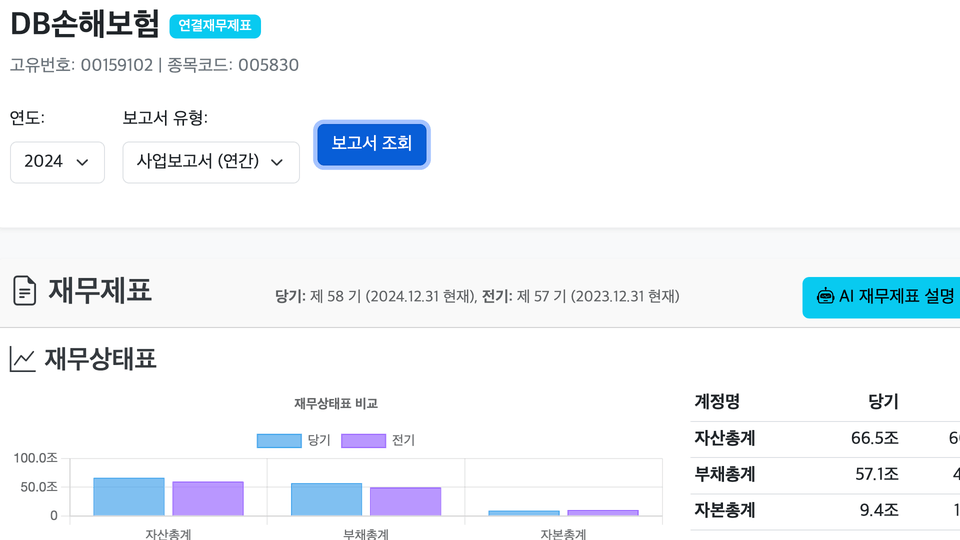Click the 부채총계 전기 purple bar
This screenshot has width=960, height=540.
click(405, 501)
